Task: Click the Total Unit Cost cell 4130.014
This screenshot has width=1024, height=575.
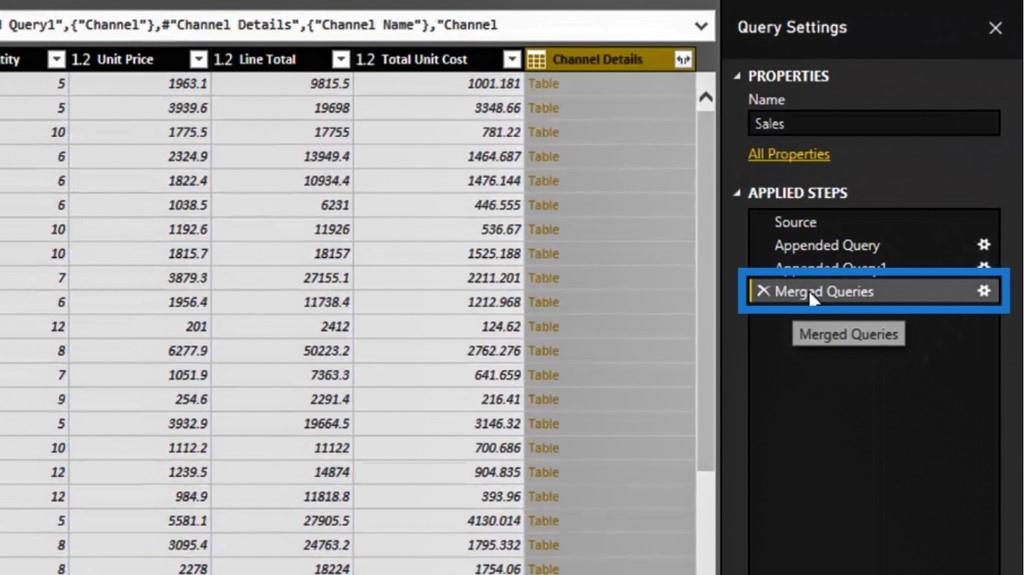Action: 439,521
